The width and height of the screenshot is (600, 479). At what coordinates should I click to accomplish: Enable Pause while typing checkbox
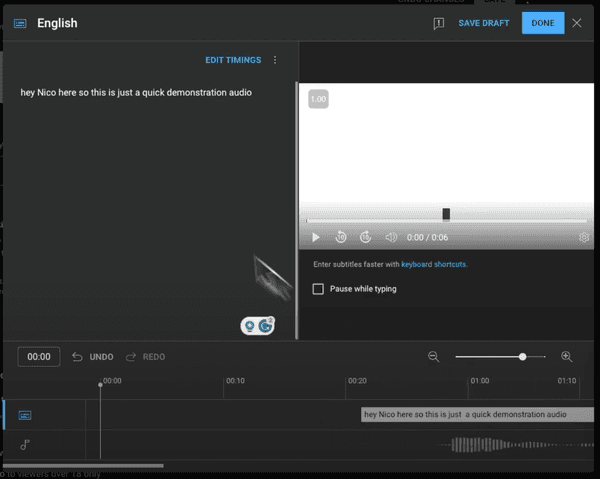coord(318,289)
